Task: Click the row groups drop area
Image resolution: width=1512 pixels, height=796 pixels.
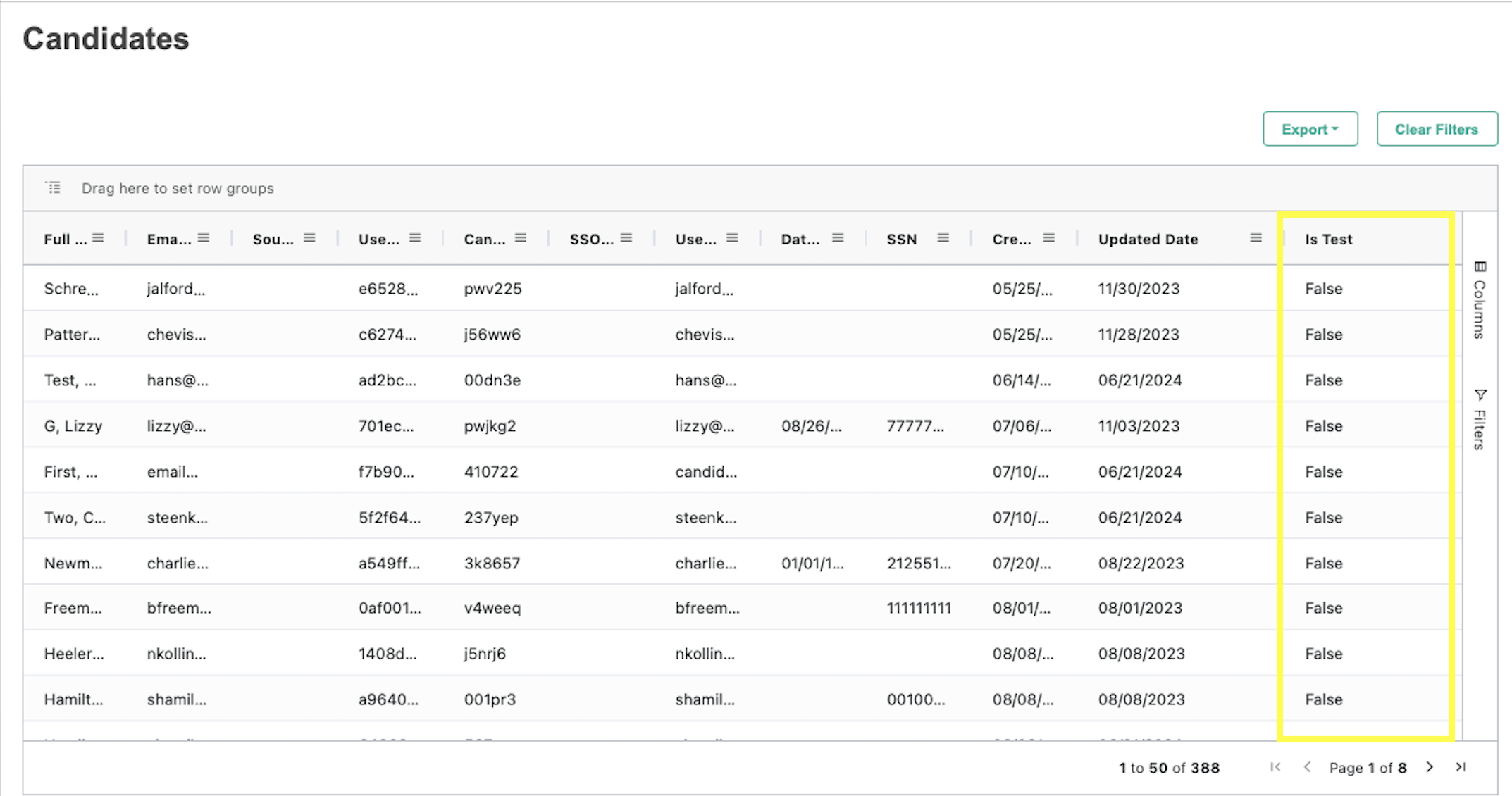Action: (x=178, y=189)
